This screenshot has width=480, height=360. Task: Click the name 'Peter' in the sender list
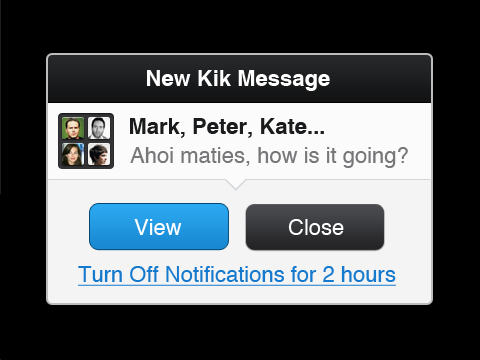click(x=222, y=127)
